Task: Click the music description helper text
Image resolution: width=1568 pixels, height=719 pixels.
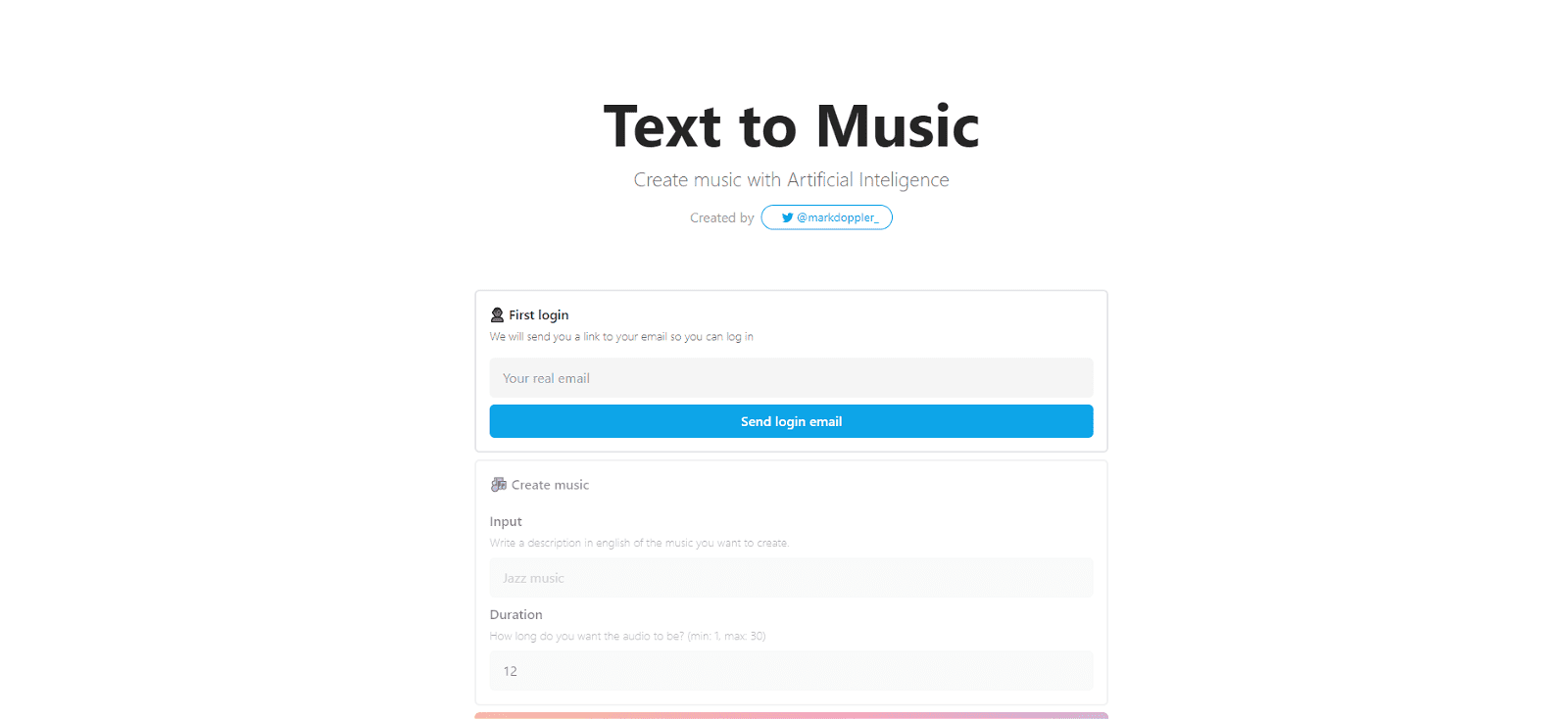Action: [639, 542]
